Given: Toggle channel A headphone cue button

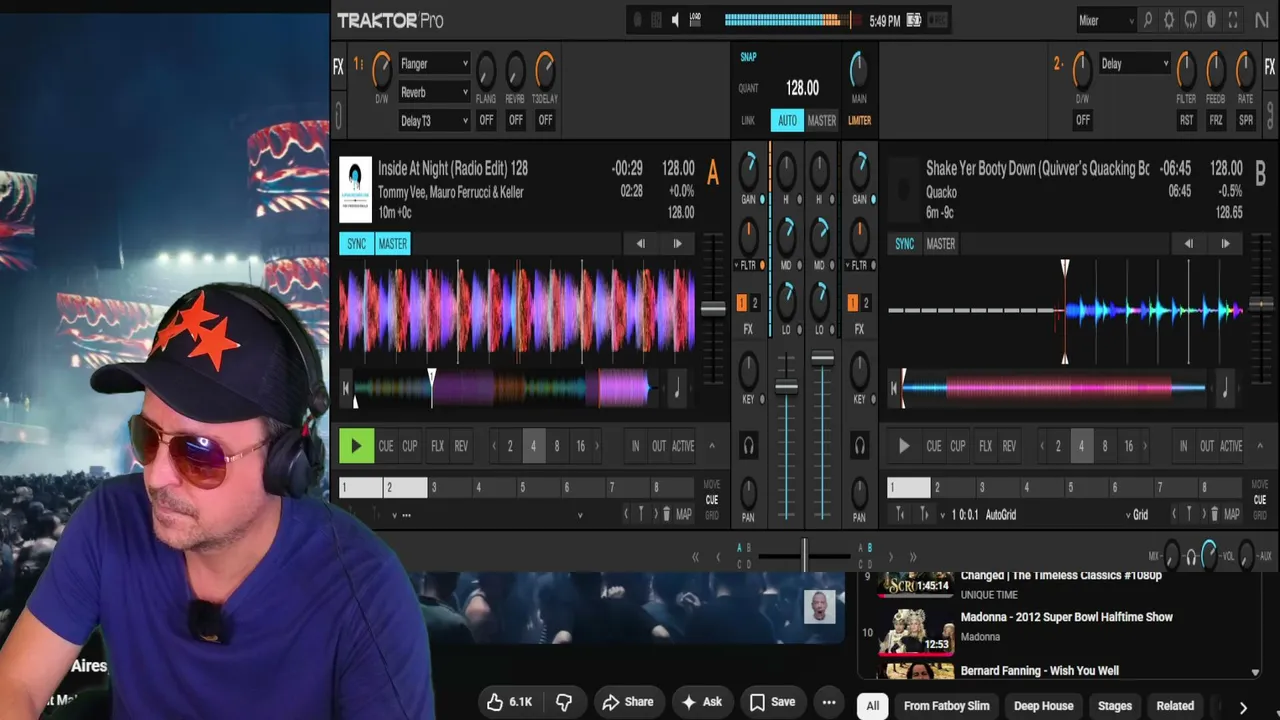Looking at the screenshot, I should (x=749, y=446).
